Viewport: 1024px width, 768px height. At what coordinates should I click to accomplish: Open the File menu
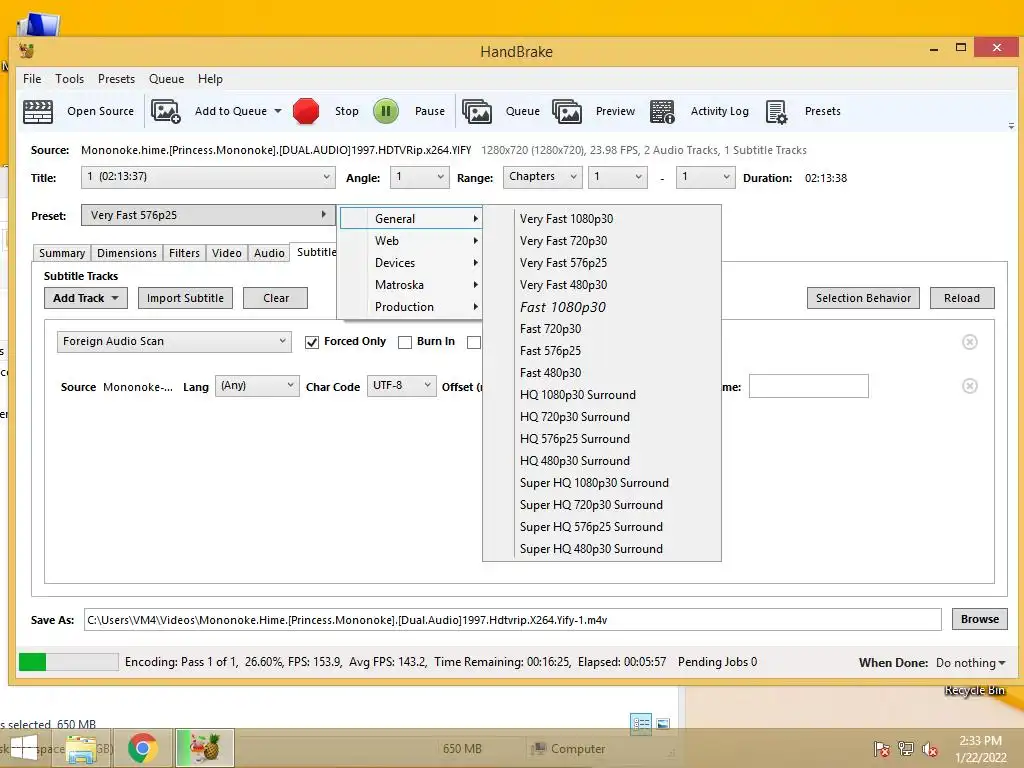pyautogui.click(x=32, y=79)
